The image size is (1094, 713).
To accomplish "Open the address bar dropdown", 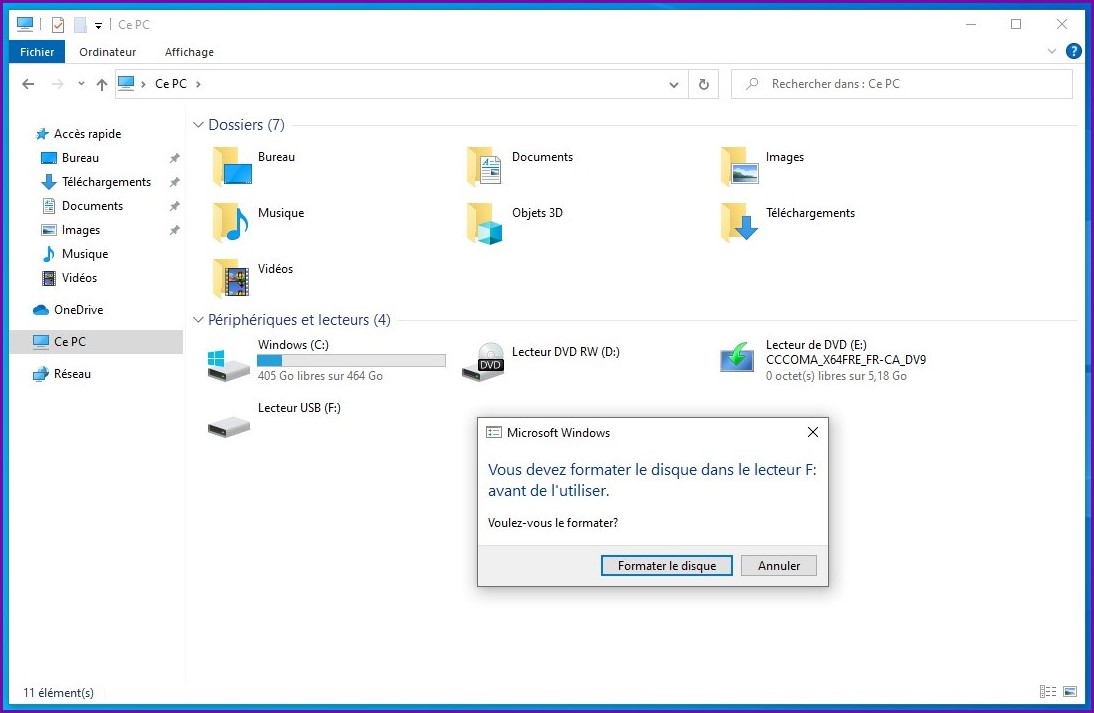I will (673, 84).
